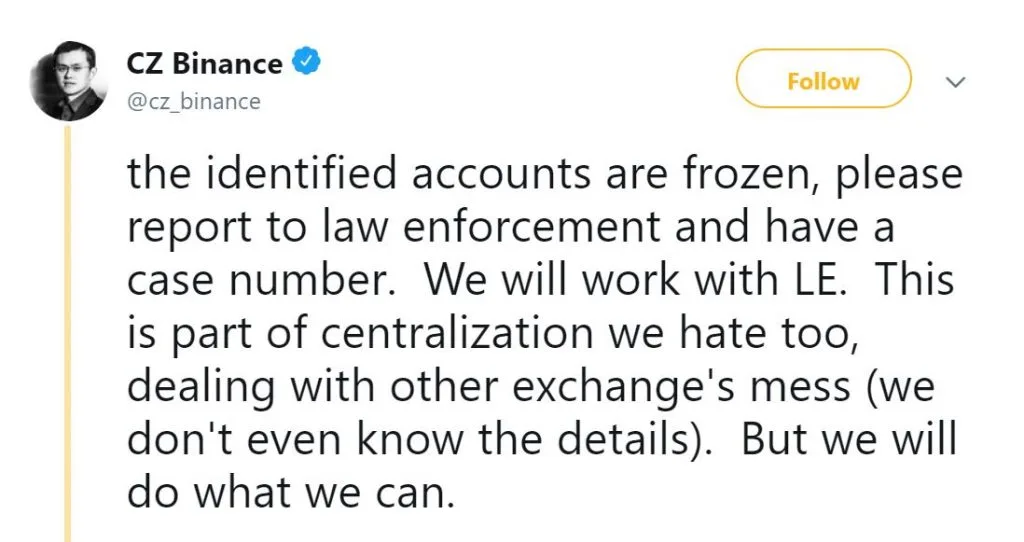Image resolution: width=1024 pixels, height=542 pixels.
Task: Click the line starting "dealing with other"
Action: pyautogui.click(x=530, y=385)
